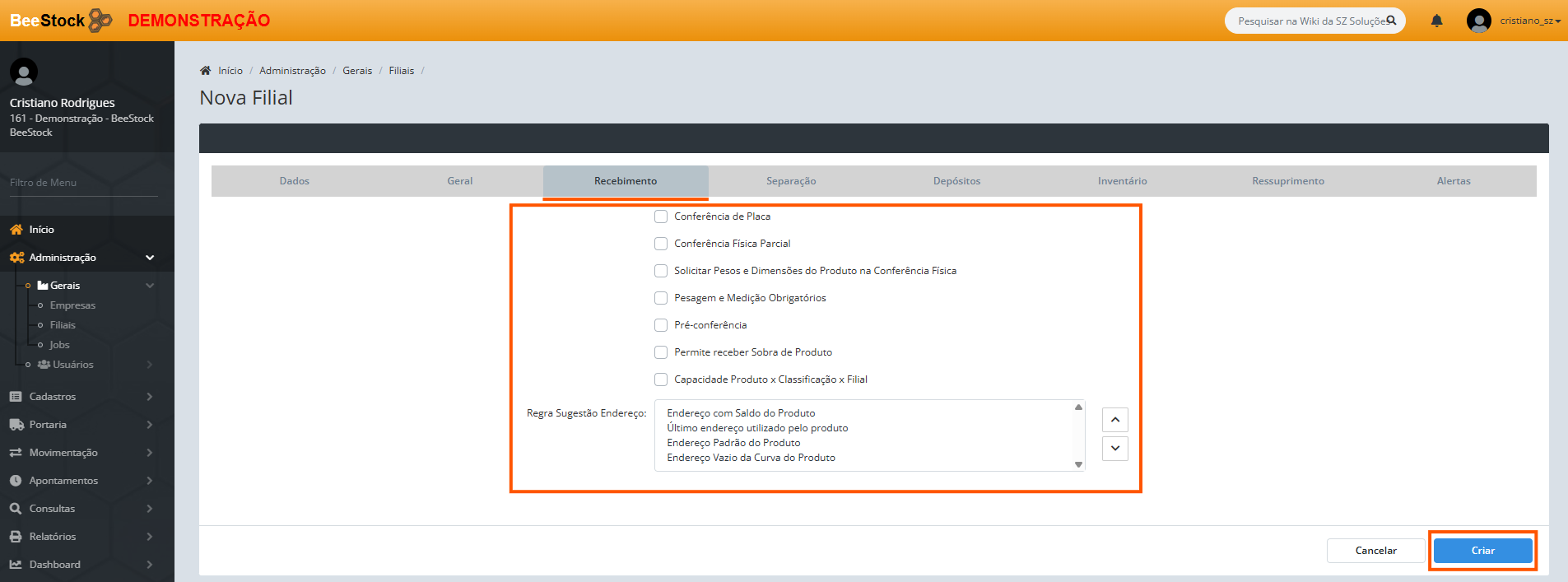The height and width of the screenshot is (582, 1568).
Task: Collapse the Administração menu section
Action: [150, 258]
